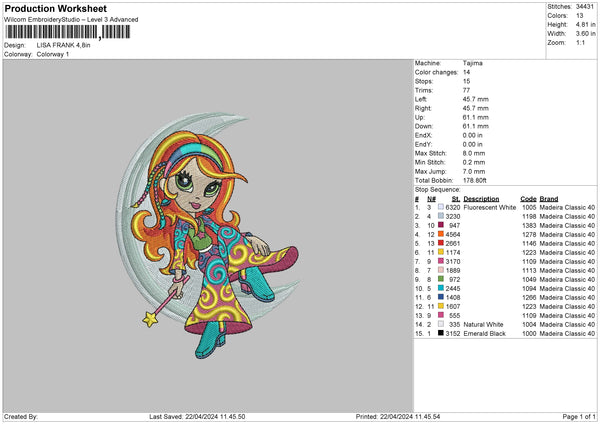
Task: Click thread code '1383'
Action: click(529, 225)
